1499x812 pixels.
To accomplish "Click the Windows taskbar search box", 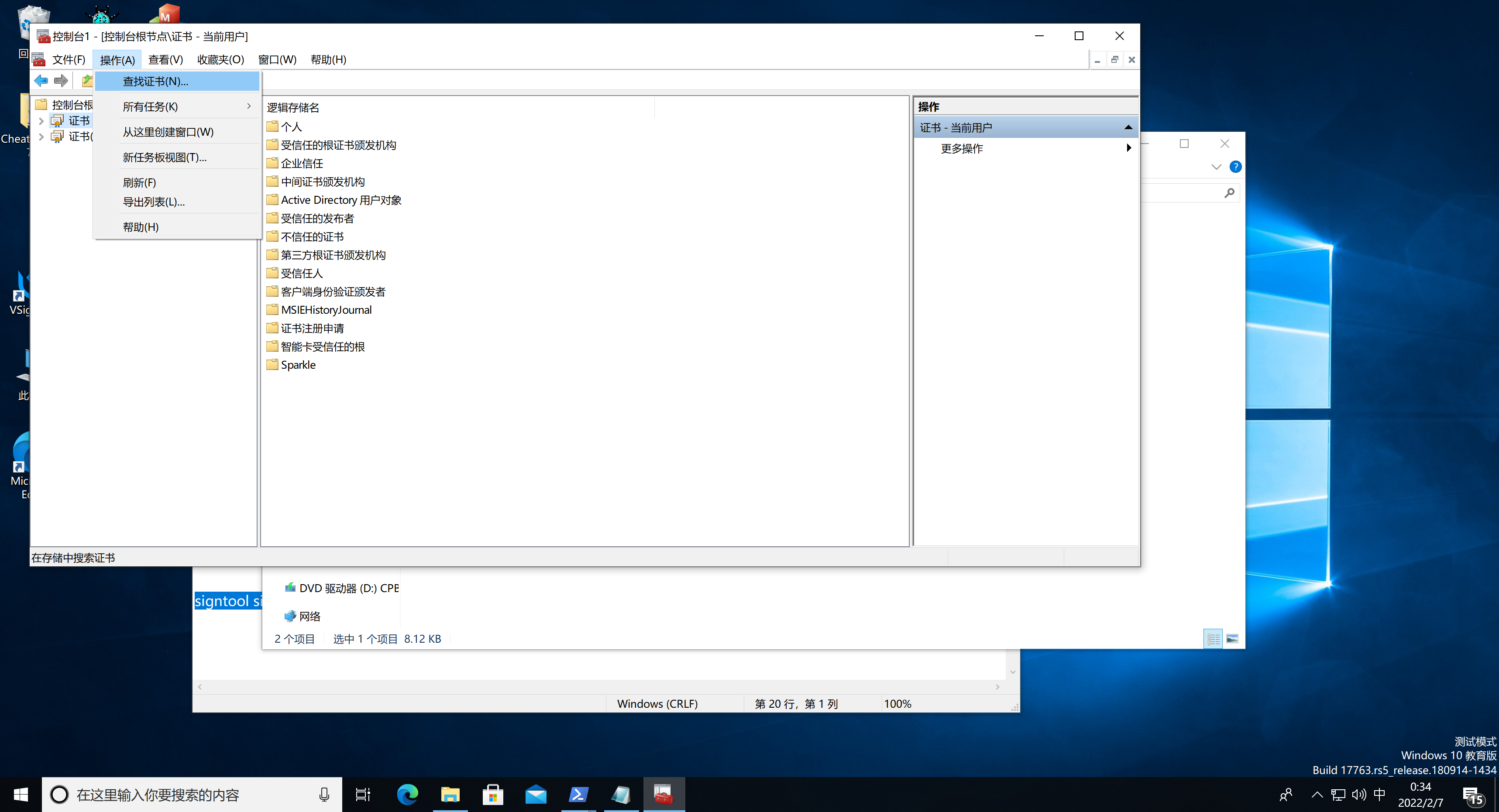I will click(x=192, y=795).
